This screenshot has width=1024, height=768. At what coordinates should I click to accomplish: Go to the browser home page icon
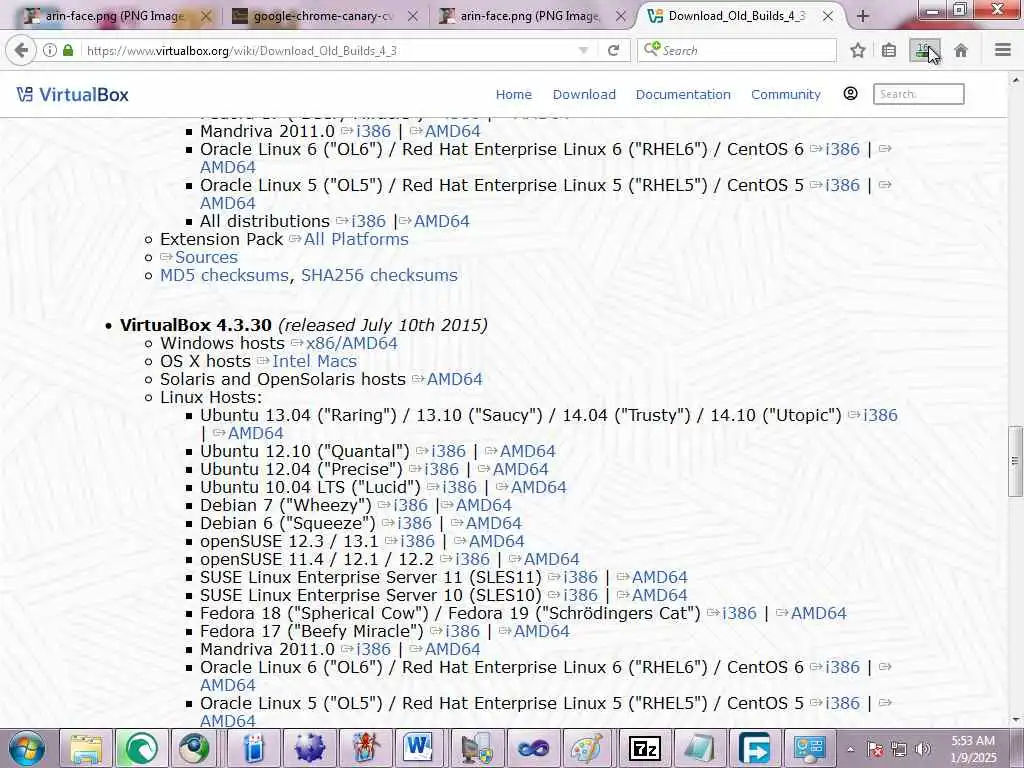click(961, 50)
